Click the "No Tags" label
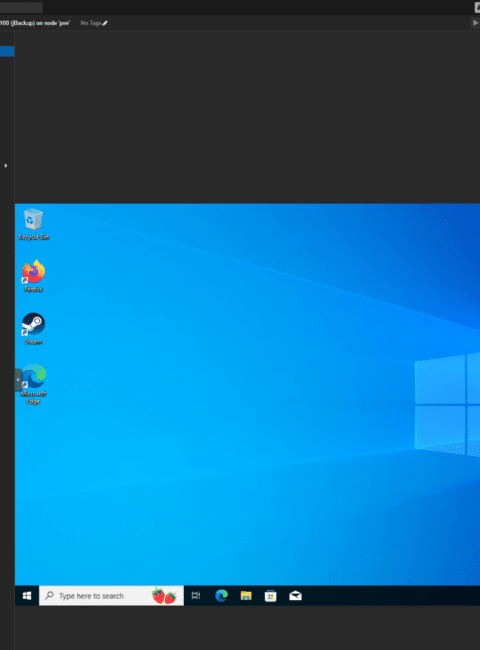The image size is (480, 650). 90,23
